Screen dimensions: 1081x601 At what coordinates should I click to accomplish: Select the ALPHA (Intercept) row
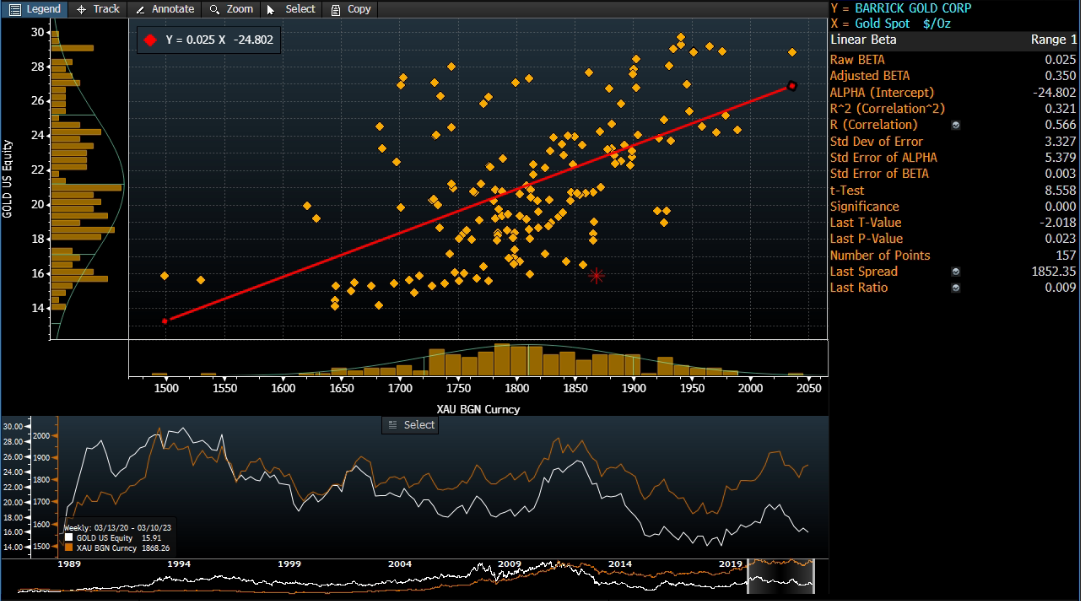click(953, 92)
